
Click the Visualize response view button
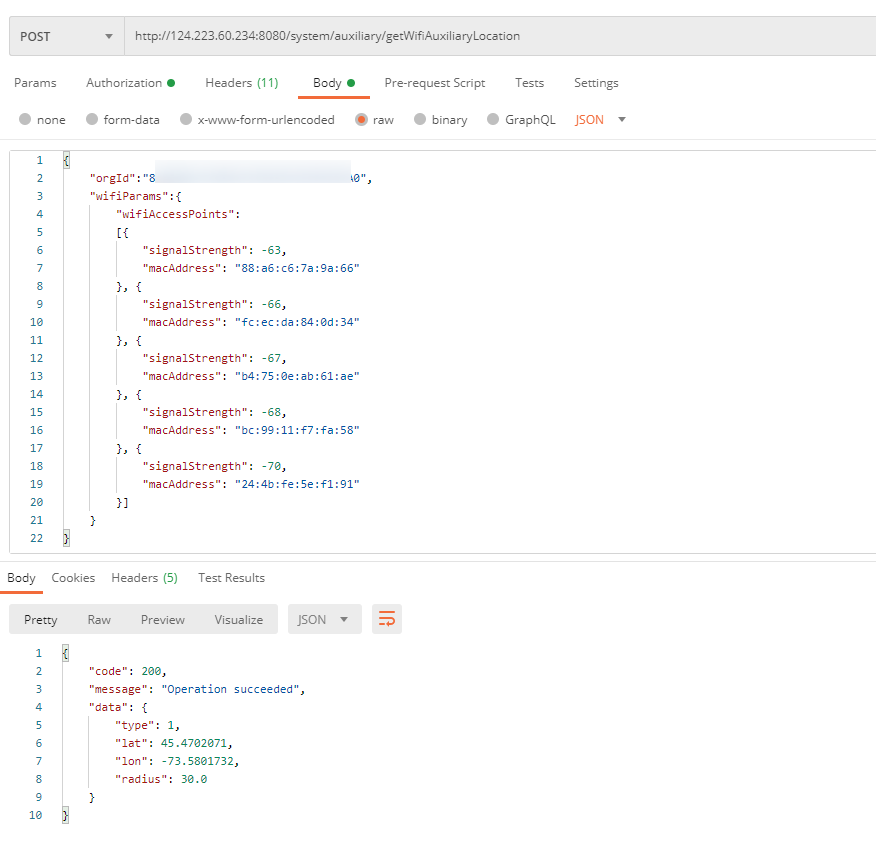(x=238, y=619)
